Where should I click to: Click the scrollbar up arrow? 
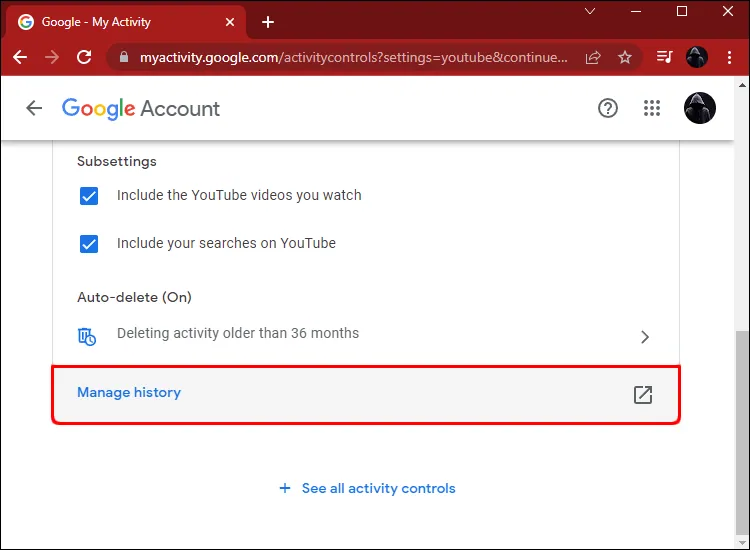coord(742,85)
